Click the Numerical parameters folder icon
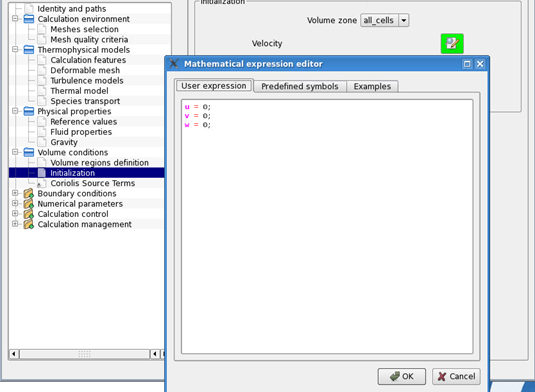The image size is (535, 392). click(29, 204)
